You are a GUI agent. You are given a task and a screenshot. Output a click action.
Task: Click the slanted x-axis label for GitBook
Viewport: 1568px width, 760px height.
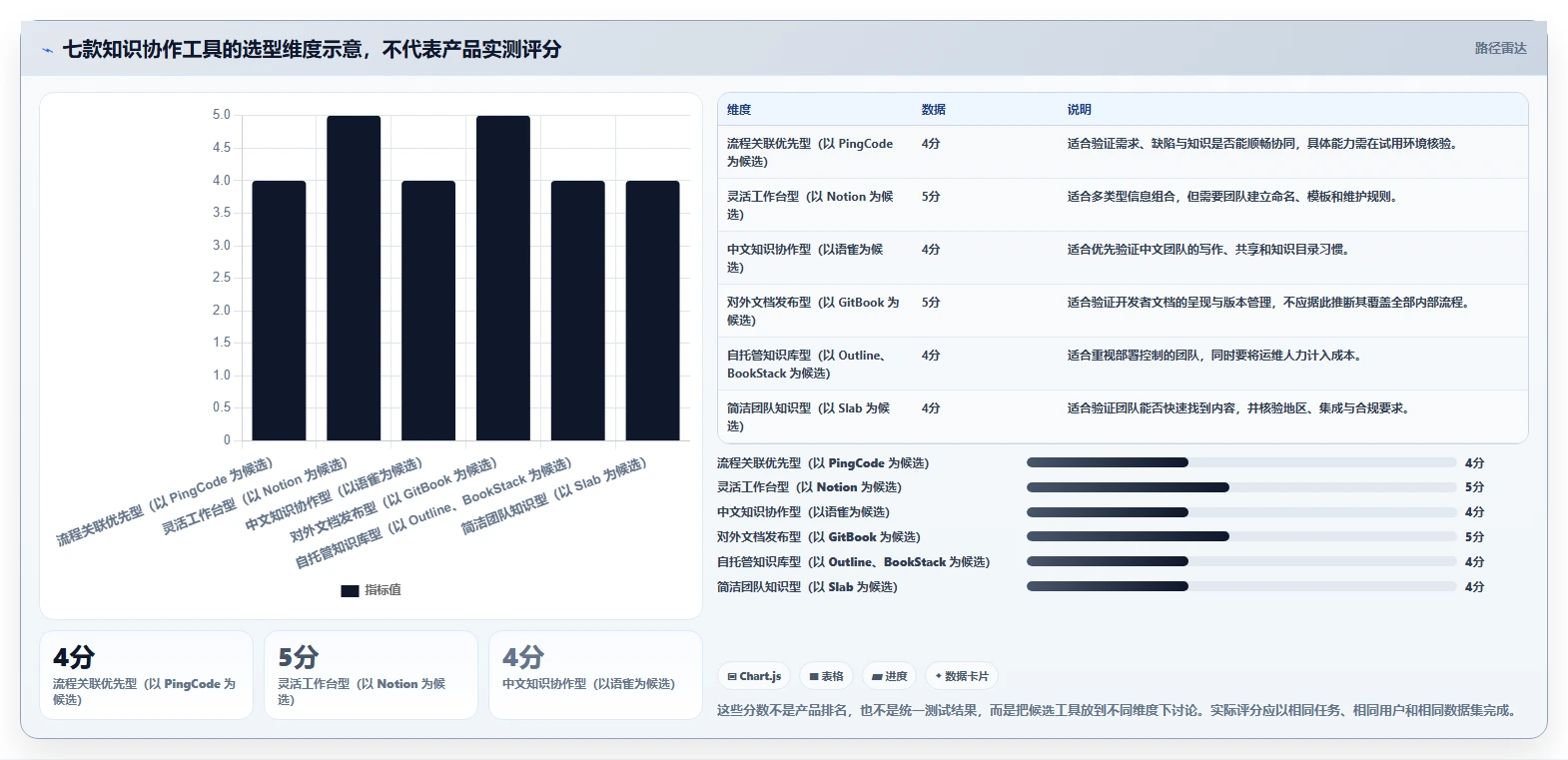[x=393, y=500]
